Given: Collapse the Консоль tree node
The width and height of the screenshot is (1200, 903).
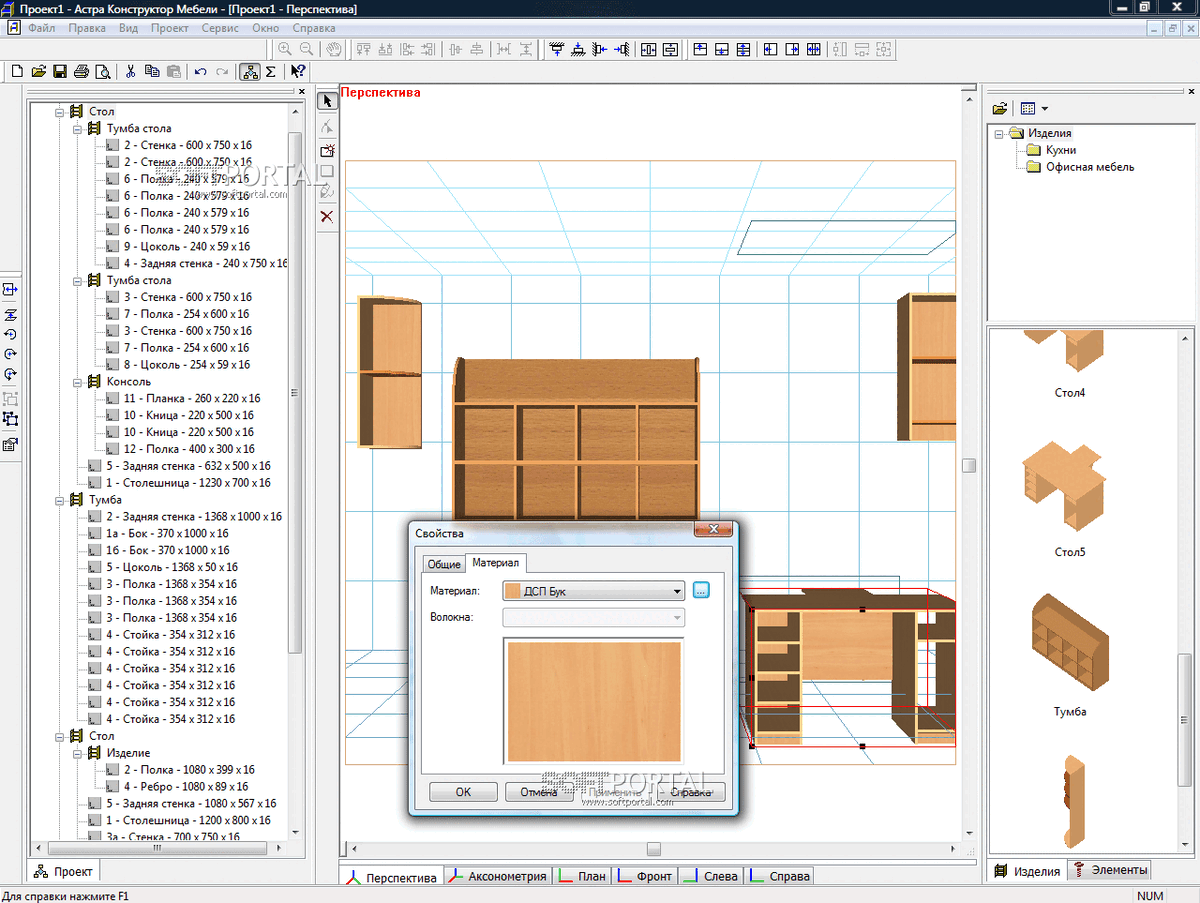Looking at the screenshot, I should [x=78, y=382].
